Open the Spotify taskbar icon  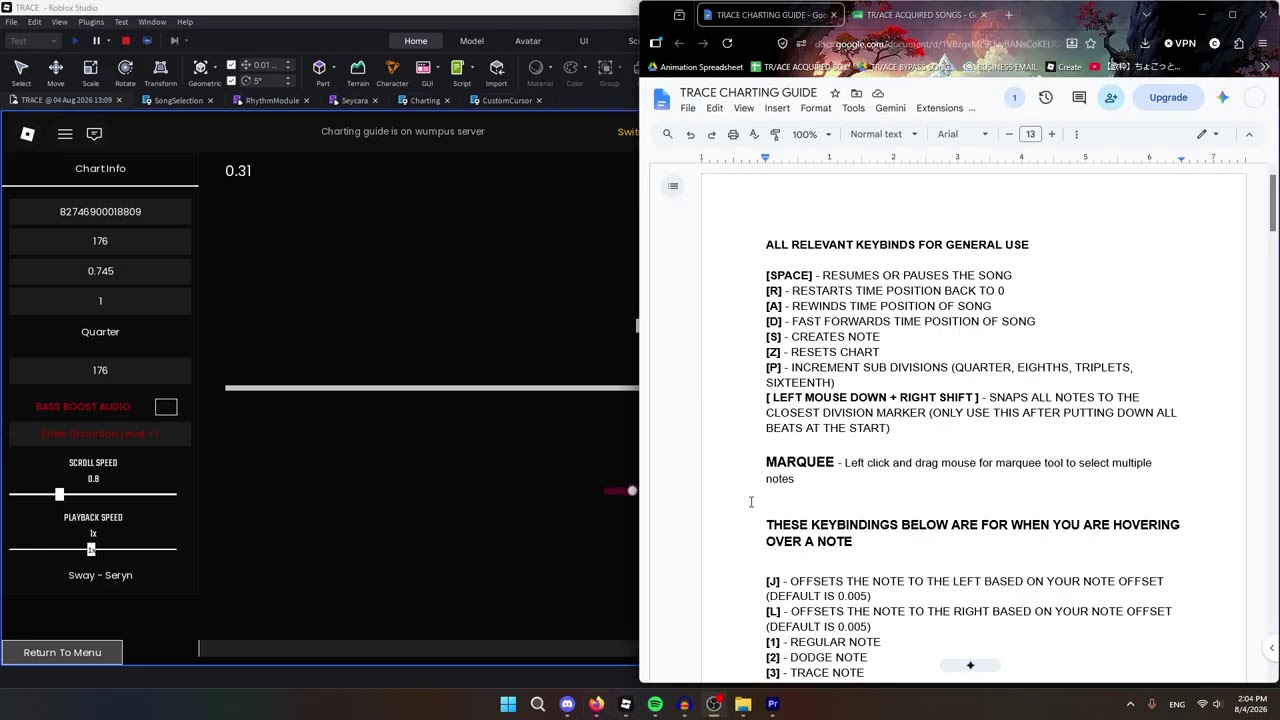click(x=655, y=704)
